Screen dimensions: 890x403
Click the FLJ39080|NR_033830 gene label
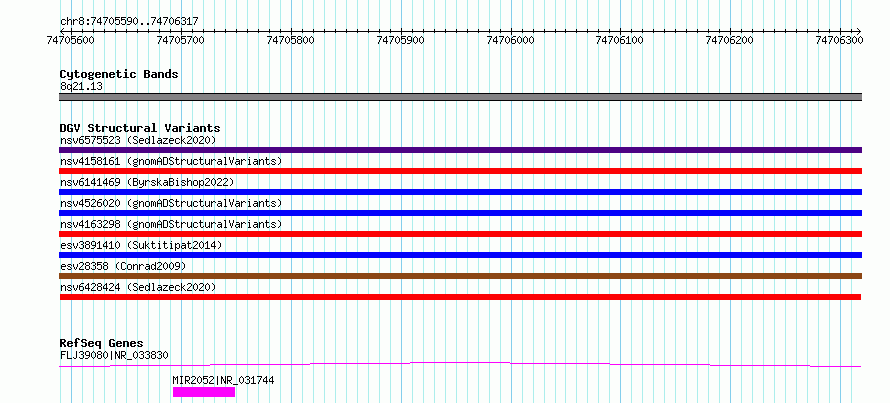point(114,355)
